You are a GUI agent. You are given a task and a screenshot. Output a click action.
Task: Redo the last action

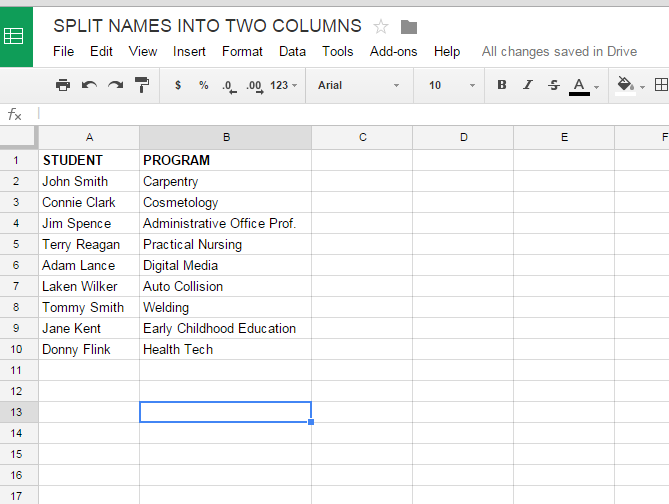[x=115, y=85]
